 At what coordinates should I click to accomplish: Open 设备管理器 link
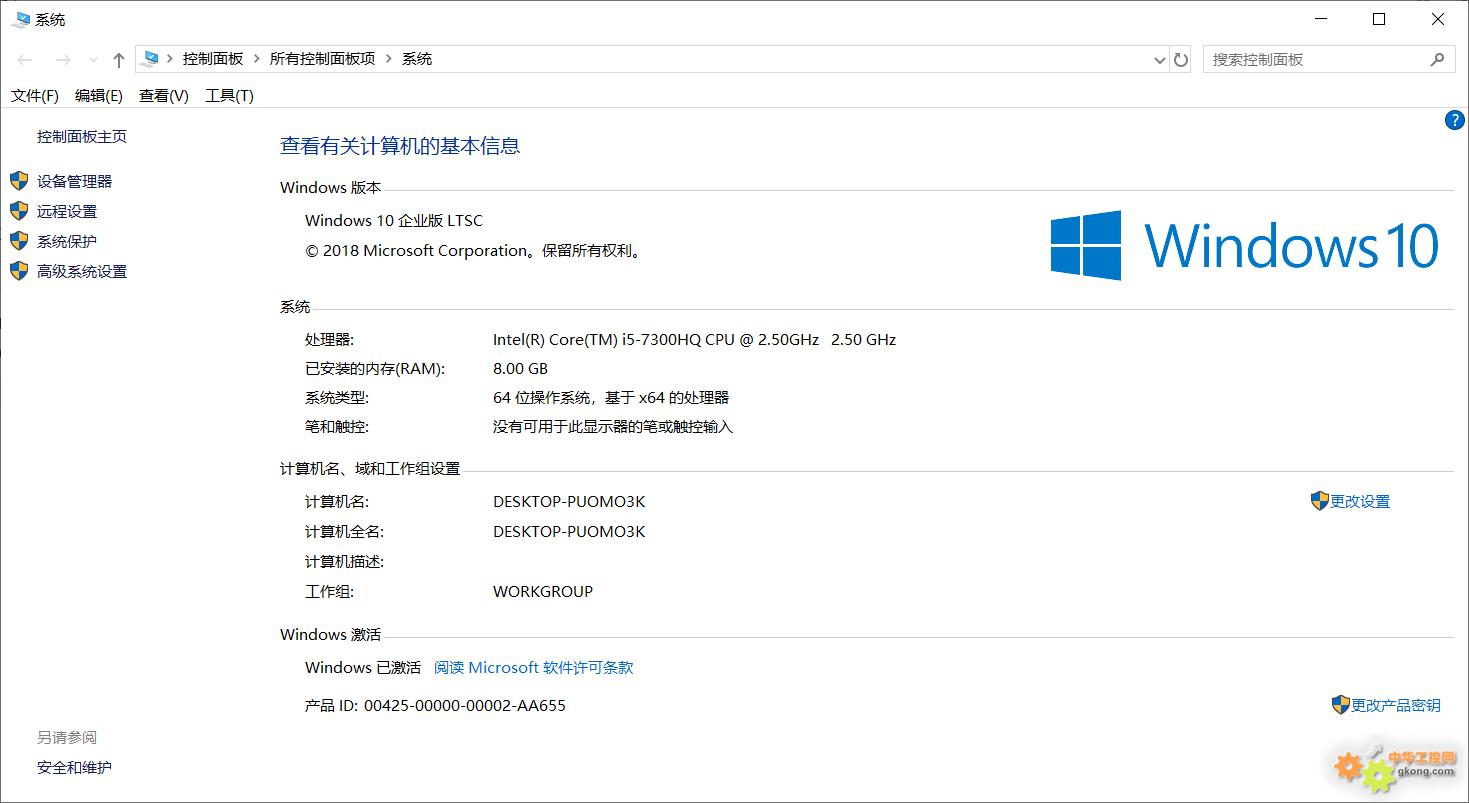[x=75, y=182]
